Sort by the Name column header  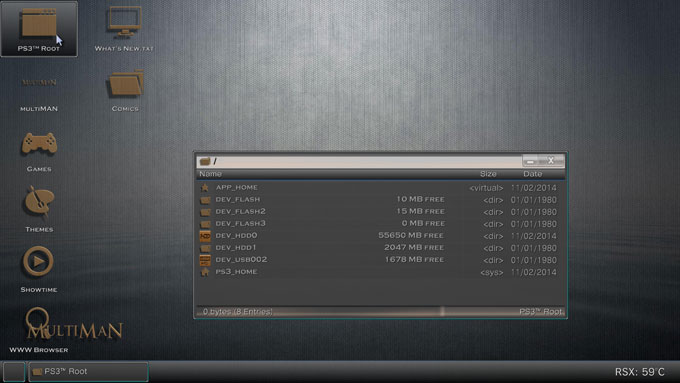click(x=210, y=174)
